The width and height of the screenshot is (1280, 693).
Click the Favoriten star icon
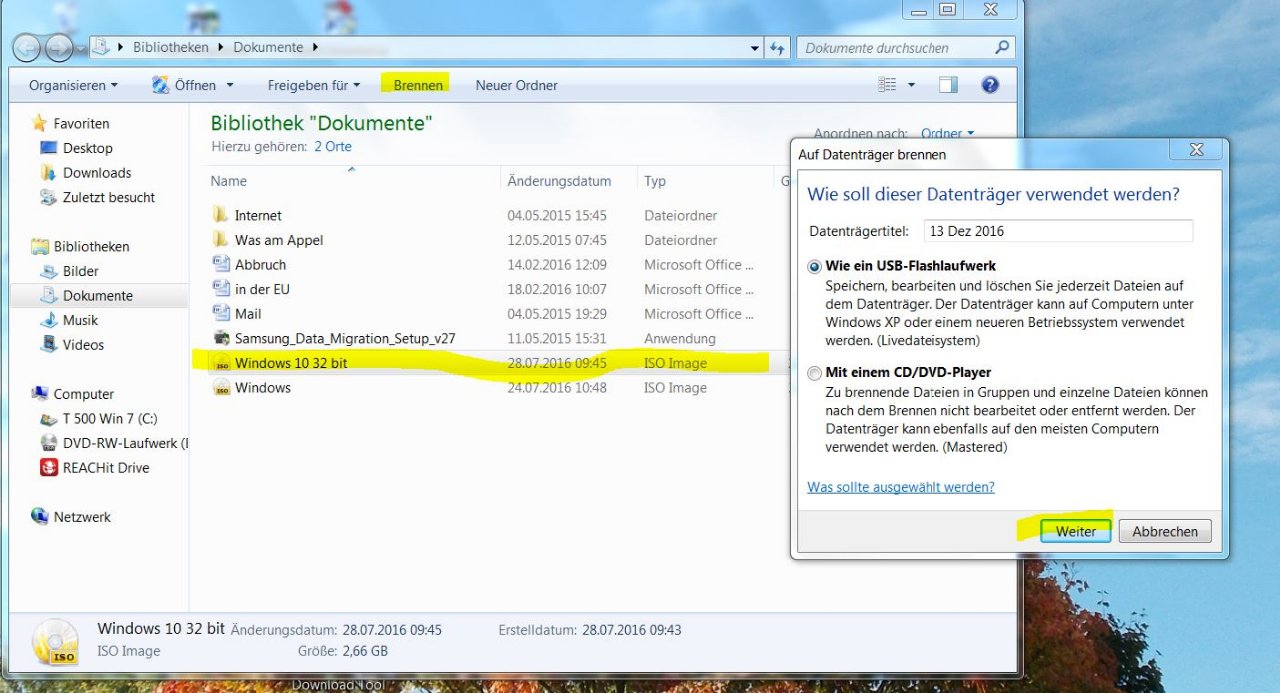click(40, 123)
